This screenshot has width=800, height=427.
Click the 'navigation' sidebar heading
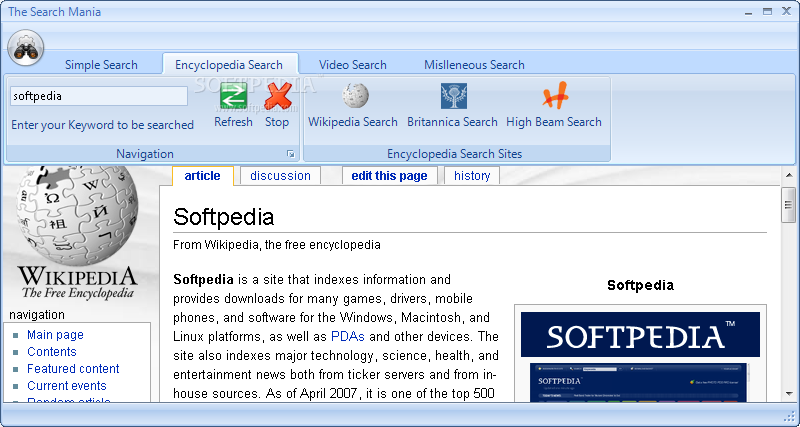pyautogui.click(x=37, y=315)
